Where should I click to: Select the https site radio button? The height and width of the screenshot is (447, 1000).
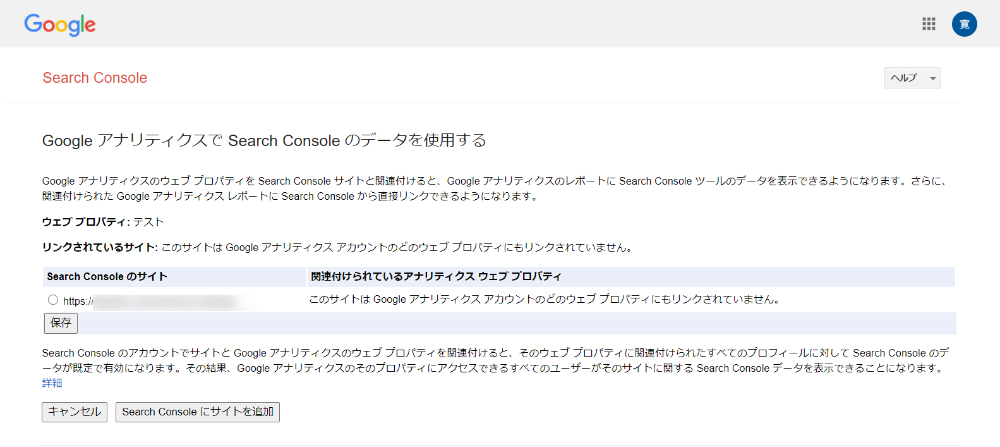coord(52,299)
